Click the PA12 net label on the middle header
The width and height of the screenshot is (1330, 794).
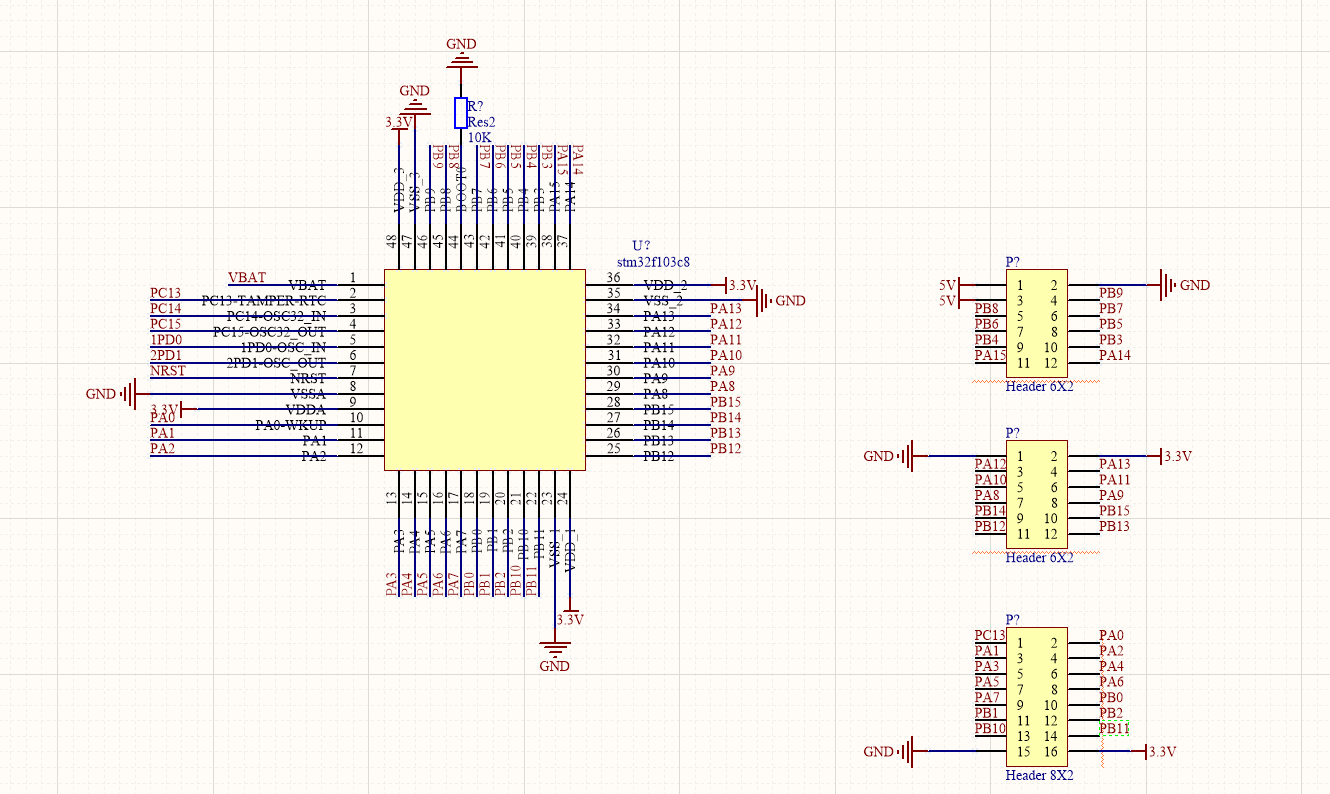click(x=991, y=464)
